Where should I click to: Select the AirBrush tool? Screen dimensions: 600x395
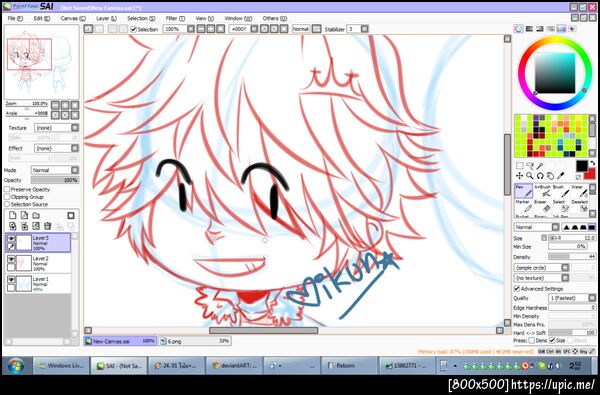point(542,191)
